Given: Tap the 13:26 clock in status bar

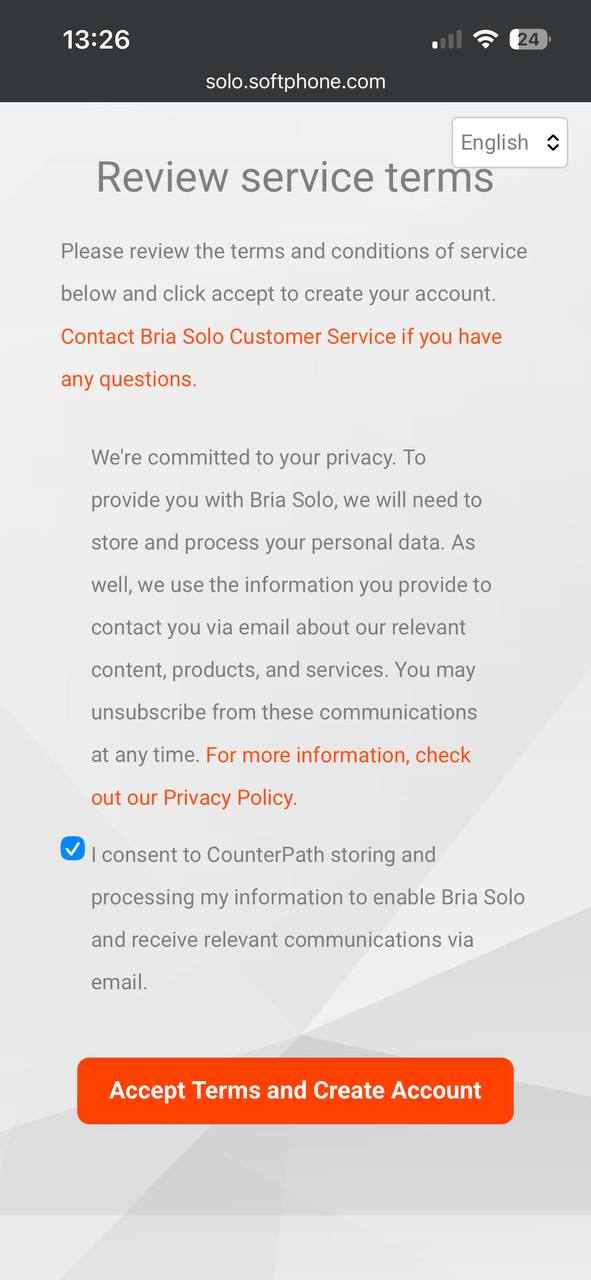Looking at the screenshot, I should tap(96, 40).
